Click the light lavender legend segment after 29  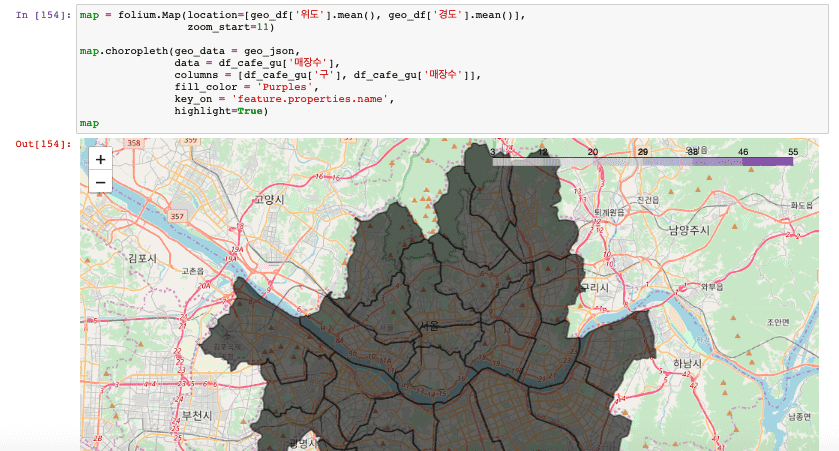[x=667, y=162]
